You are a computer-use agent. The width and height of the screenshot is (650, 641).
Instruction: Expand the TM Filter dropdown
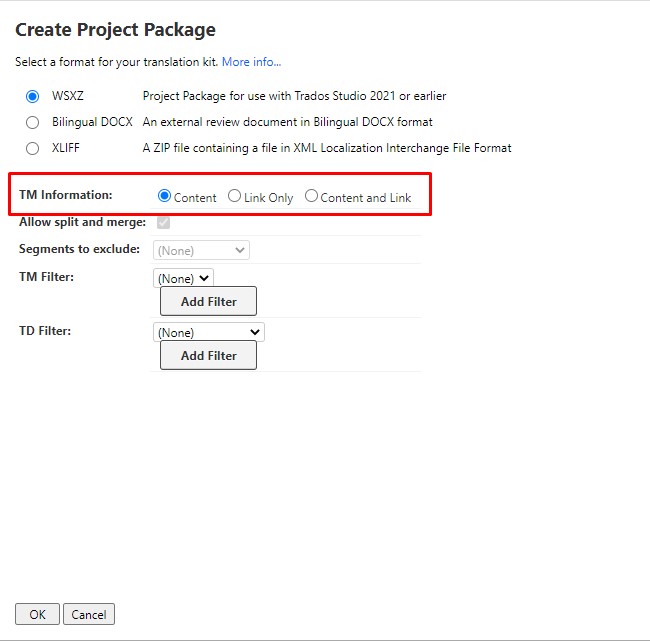click(x=183, y=278)
